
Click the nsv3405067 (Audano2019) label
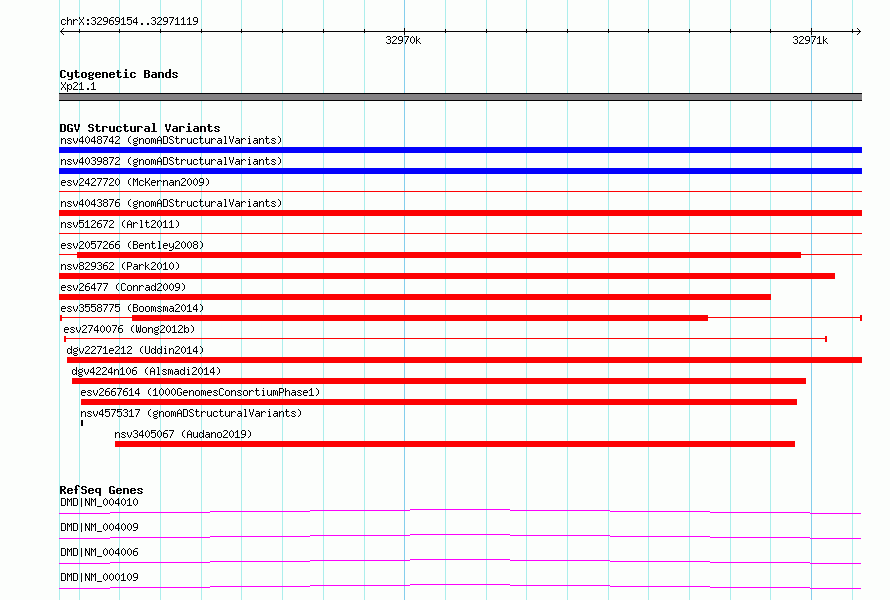[183, 434]
